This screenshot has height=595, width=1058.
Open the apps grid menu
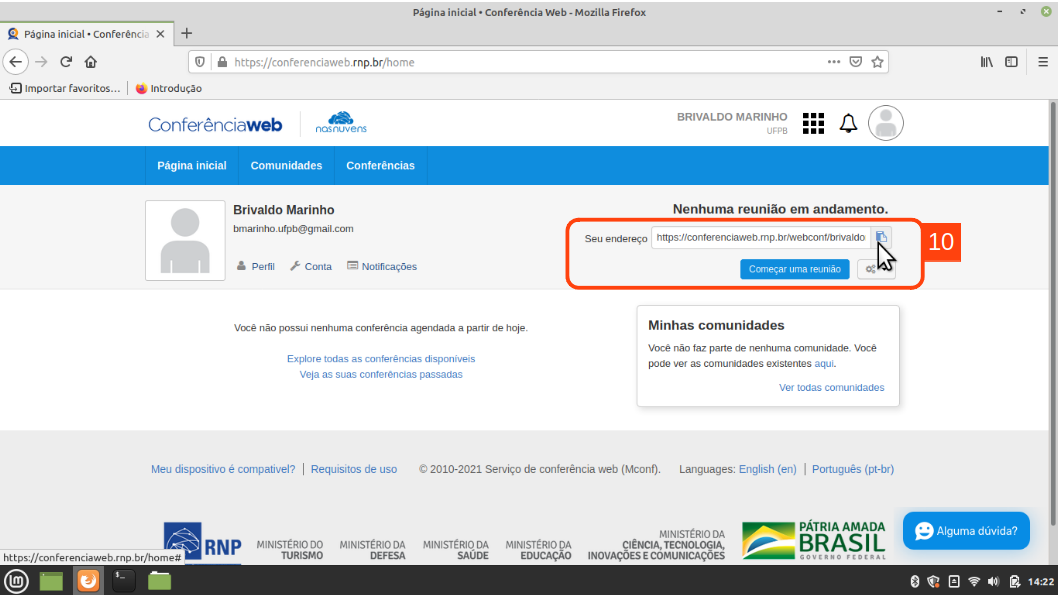(813, 123)
